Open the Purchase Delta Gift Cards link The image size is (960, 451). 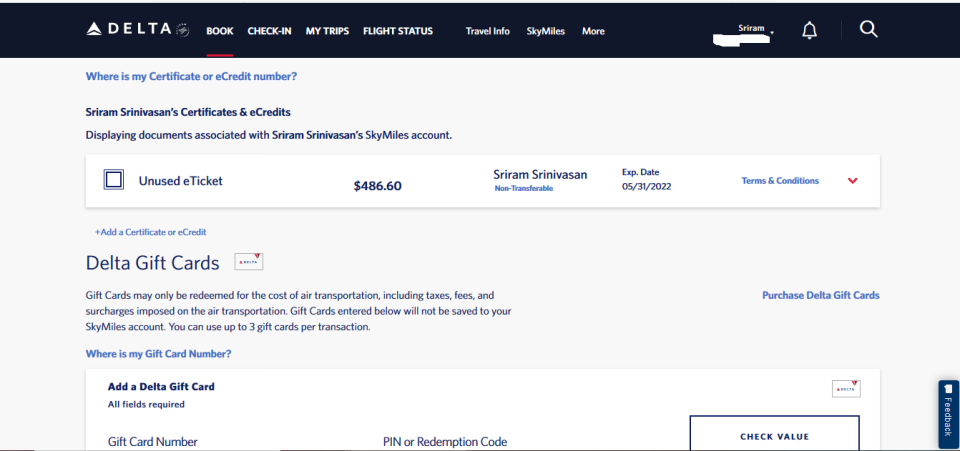click(x=820, y=295)
